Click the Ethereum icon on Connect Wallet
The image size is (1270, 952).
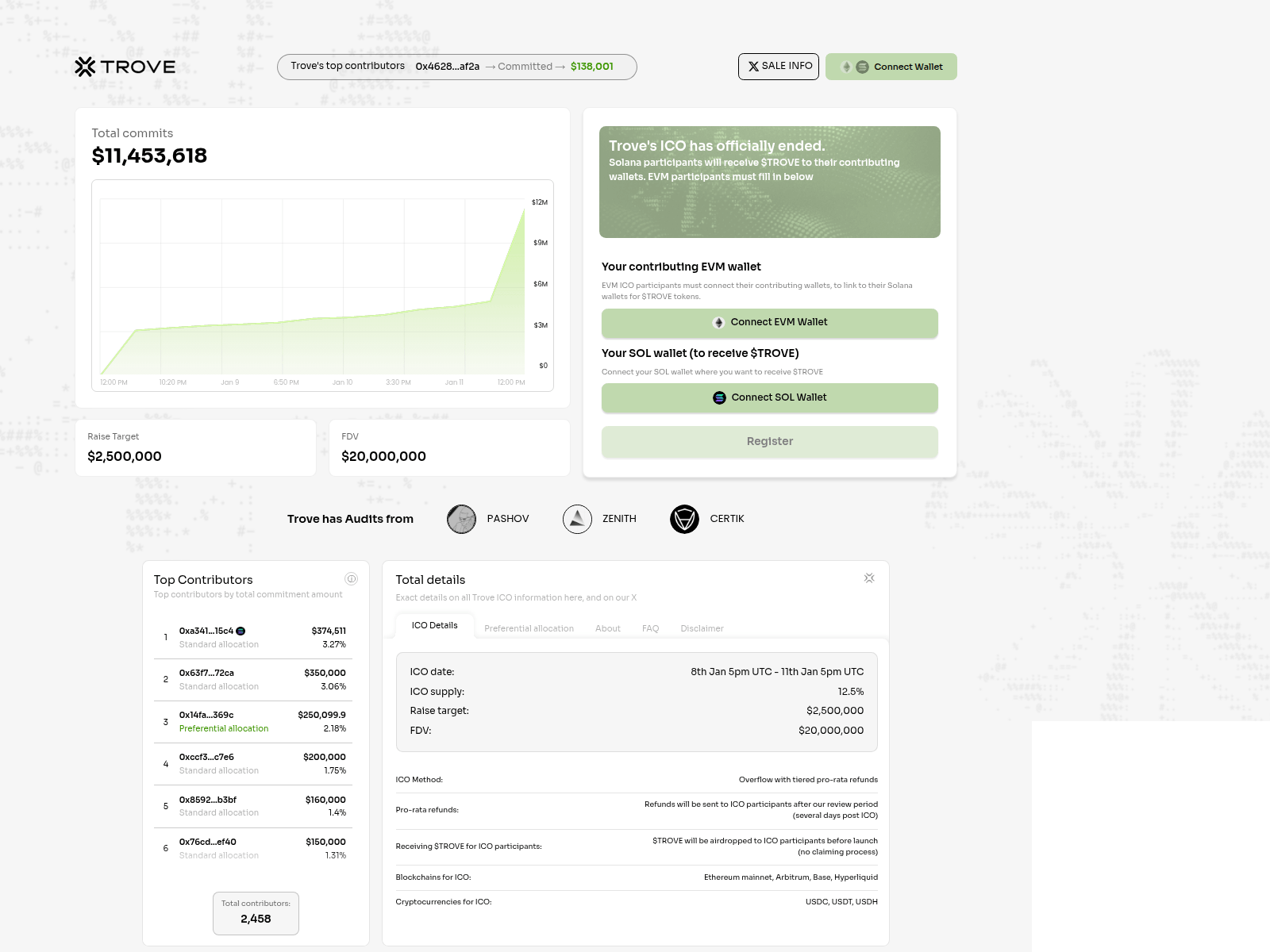pyautogui.click(x=846, y=67)
